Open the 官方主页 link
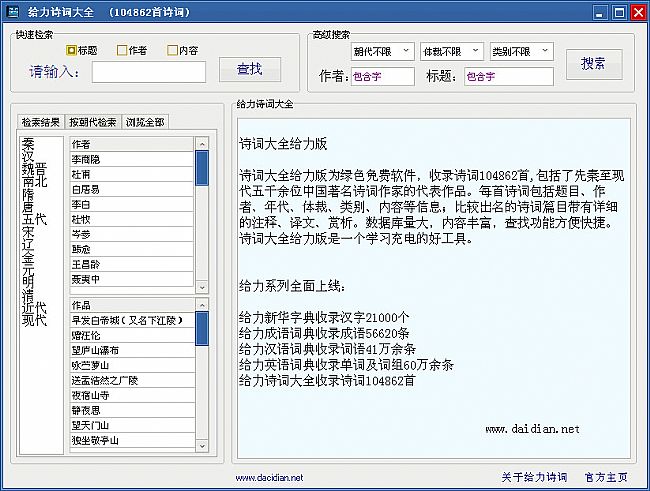The image size is (650, 491). [x=606, y=477]
